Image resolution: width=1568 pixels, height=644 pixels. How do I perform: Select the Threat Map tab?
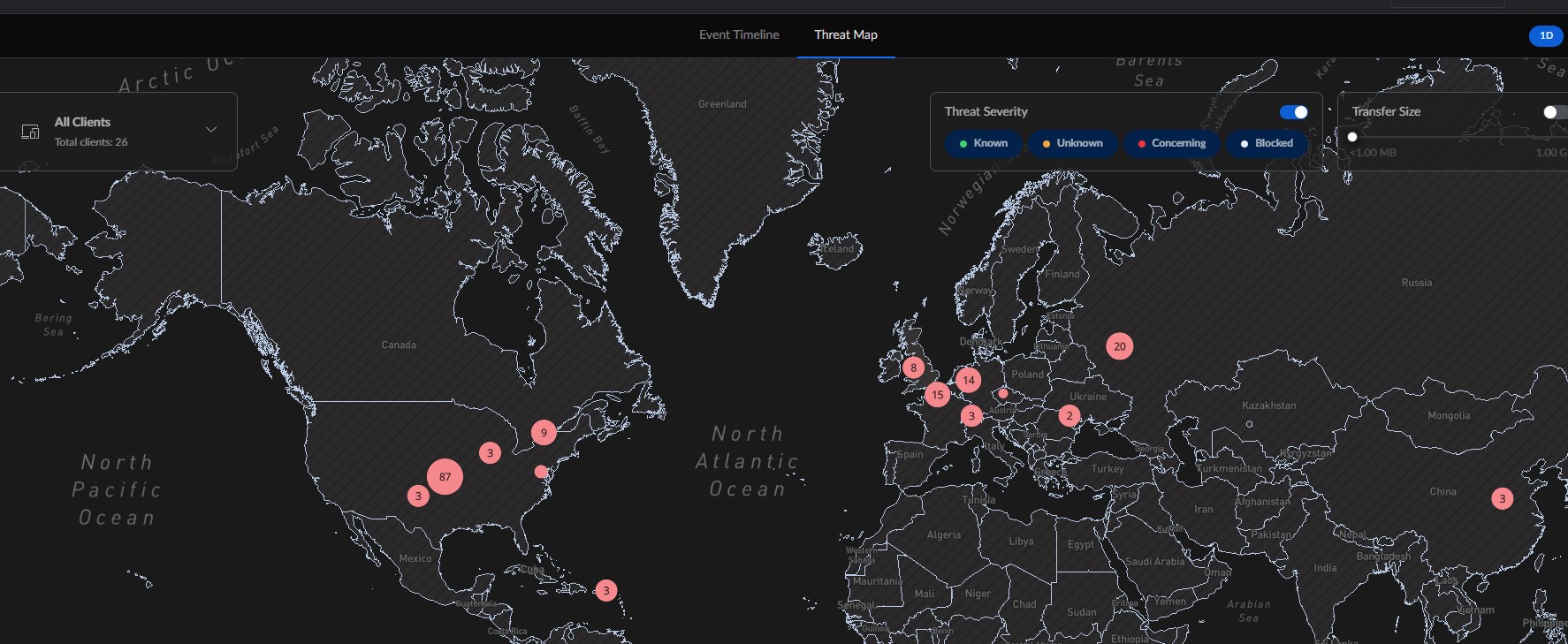(x=845, y=34)
